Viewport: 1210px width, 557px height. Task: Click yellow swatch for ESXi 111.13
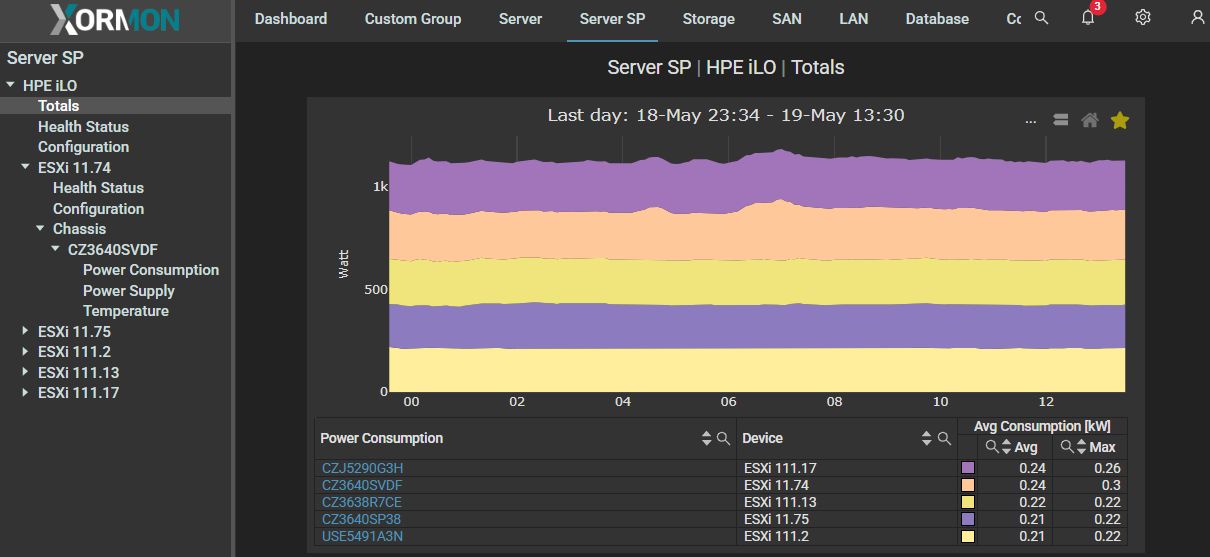click(x=967, y=502)
